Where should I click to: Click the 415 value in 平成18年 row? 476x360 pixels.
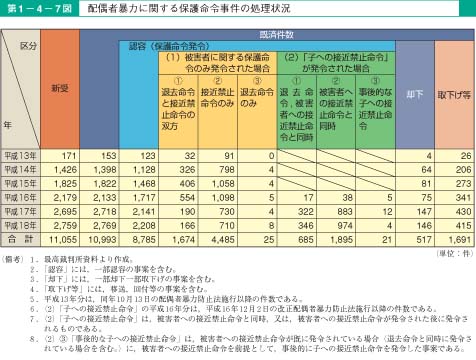pos(463,226)
